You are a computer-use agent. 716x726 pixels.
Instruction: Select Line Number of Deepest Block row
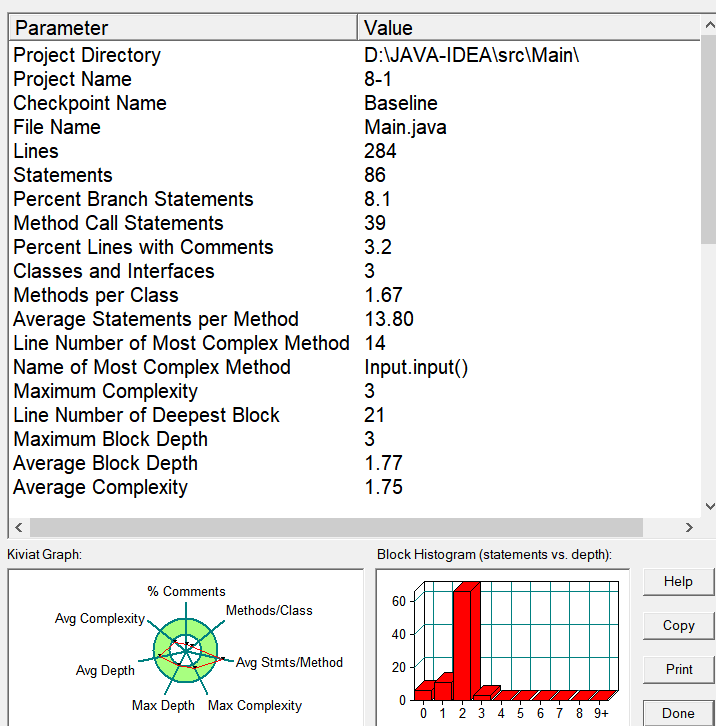coord(354,415)
